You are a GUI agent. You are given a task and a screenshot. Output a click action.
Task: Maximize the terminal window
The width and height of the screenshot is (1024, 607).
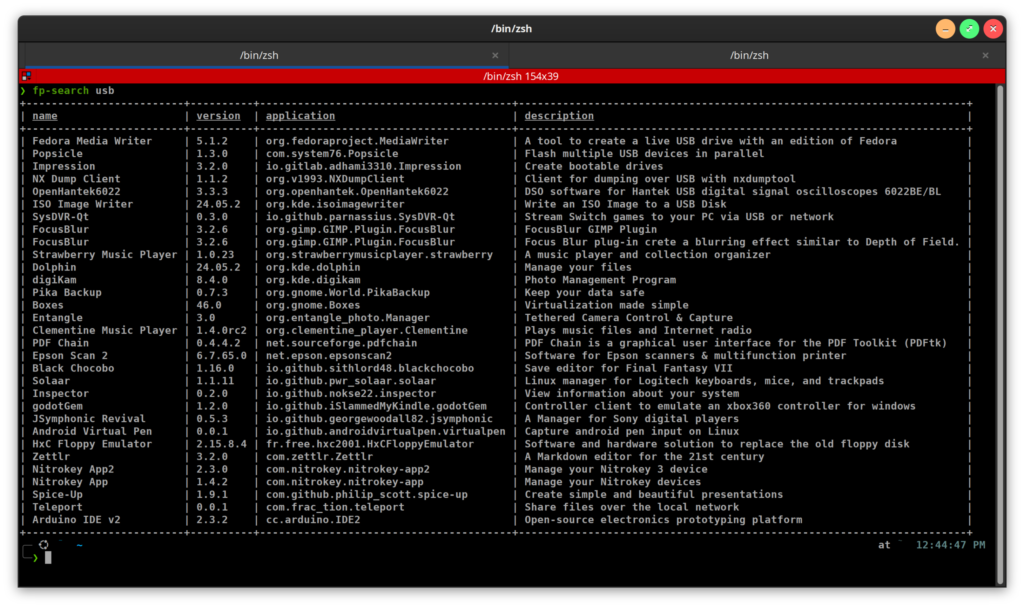[x=969, y=29]
